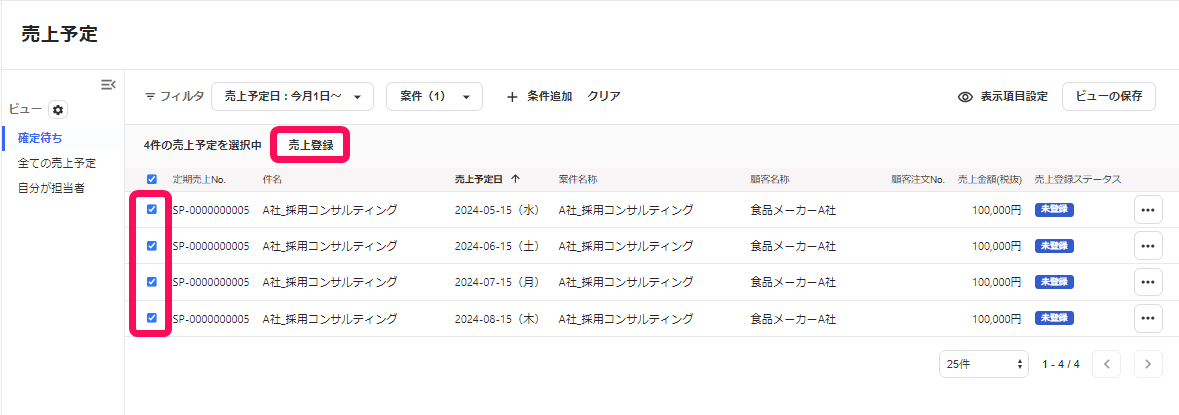
Task: Uncheck the 2024-08-15 row checkbox
Action: (152, 317)
